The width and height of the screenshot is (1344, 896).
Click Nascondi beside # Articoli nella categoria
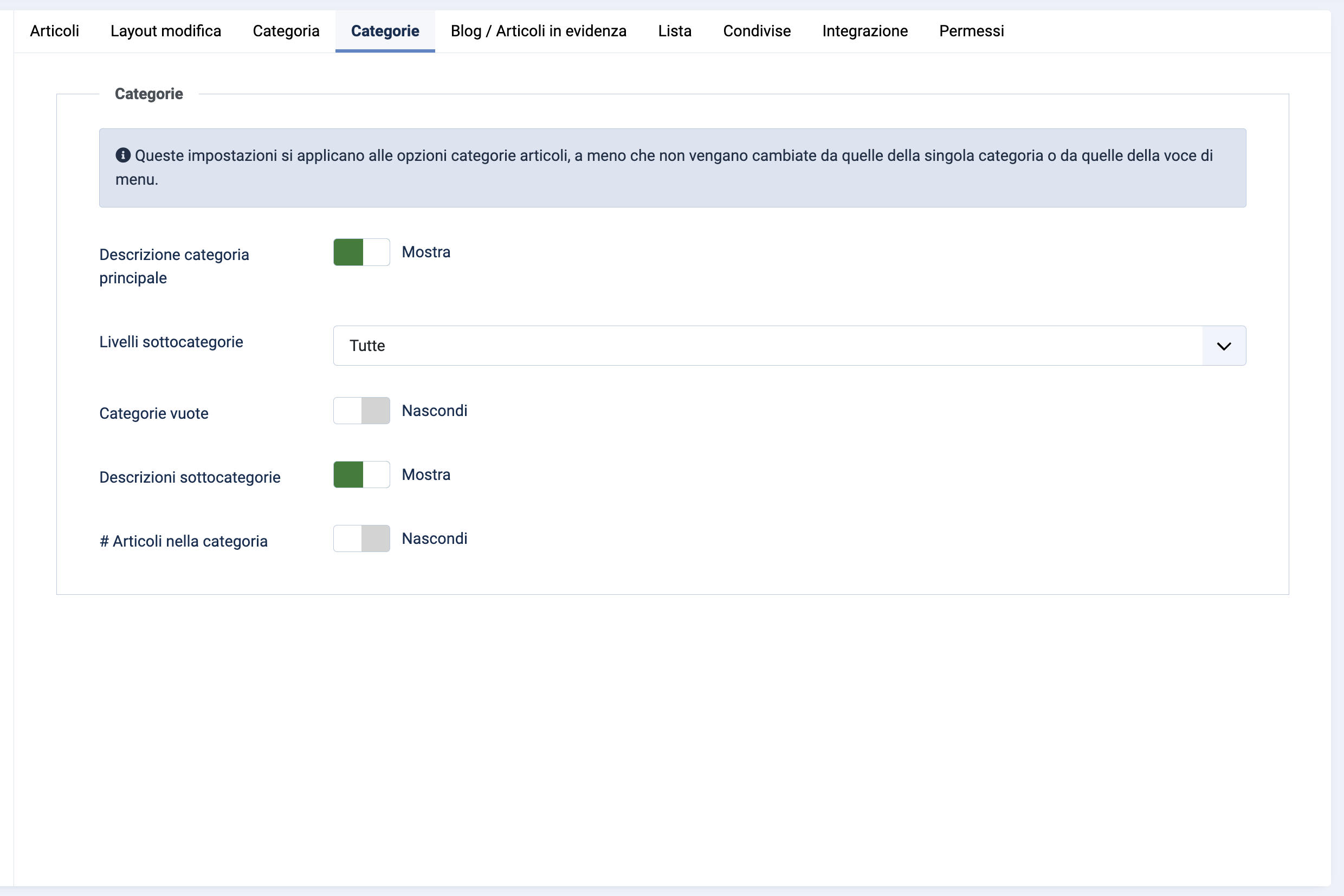(x=435, y=539)
